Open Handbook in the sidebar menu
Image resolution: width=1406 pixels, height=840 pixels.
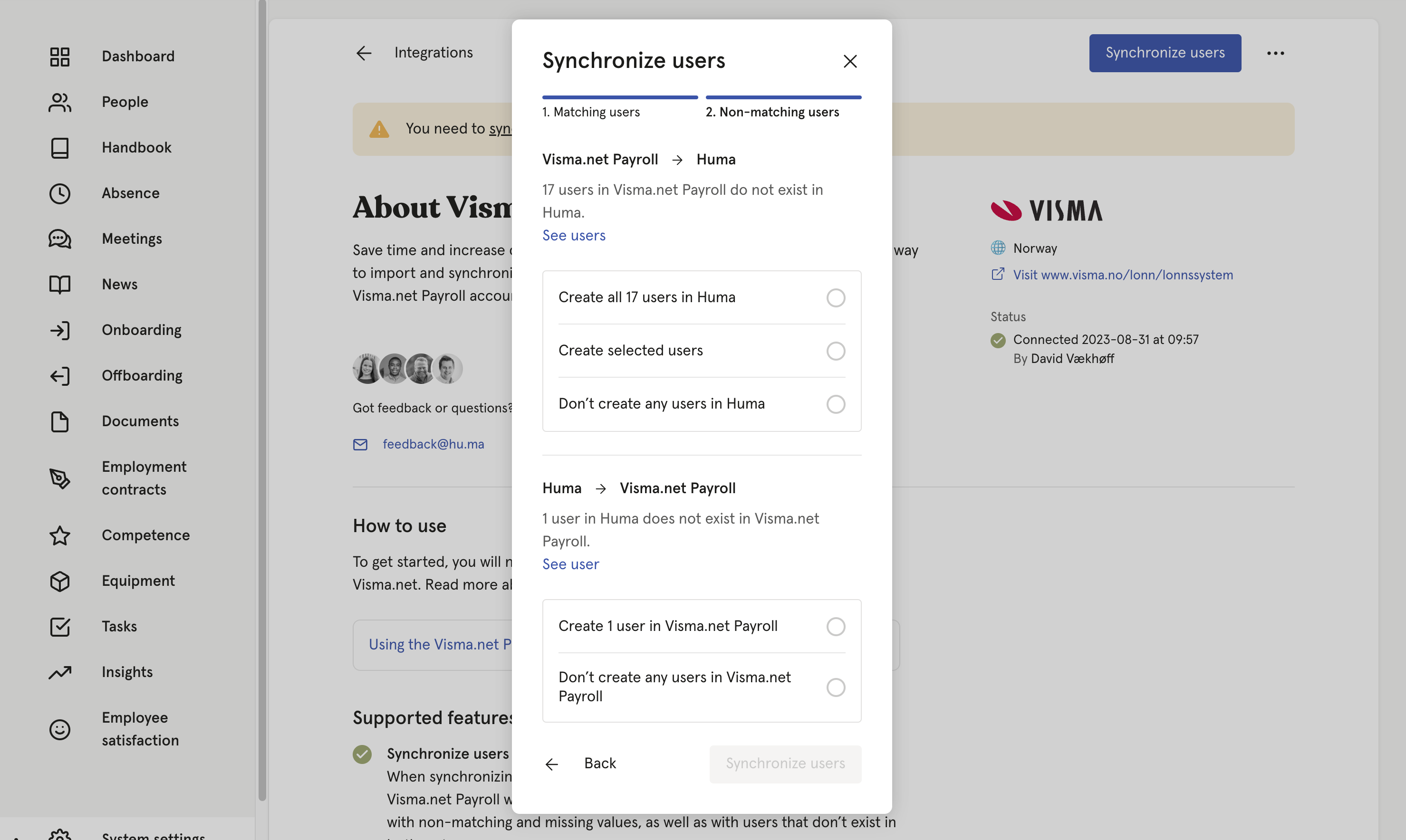[136, 148]
